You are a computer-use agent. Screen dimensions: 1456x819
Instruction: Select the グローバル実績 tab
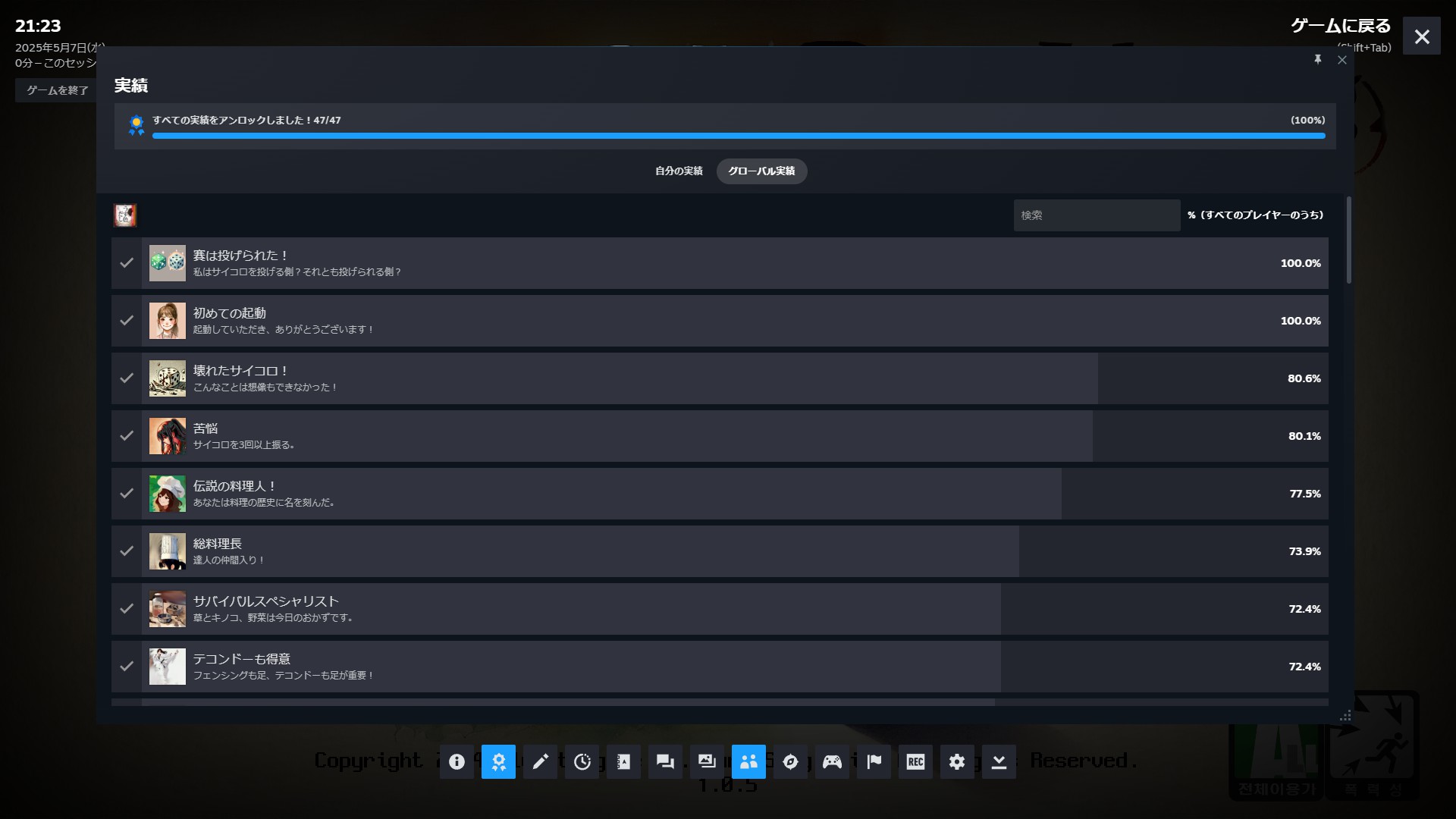click(x=761, y=171)
